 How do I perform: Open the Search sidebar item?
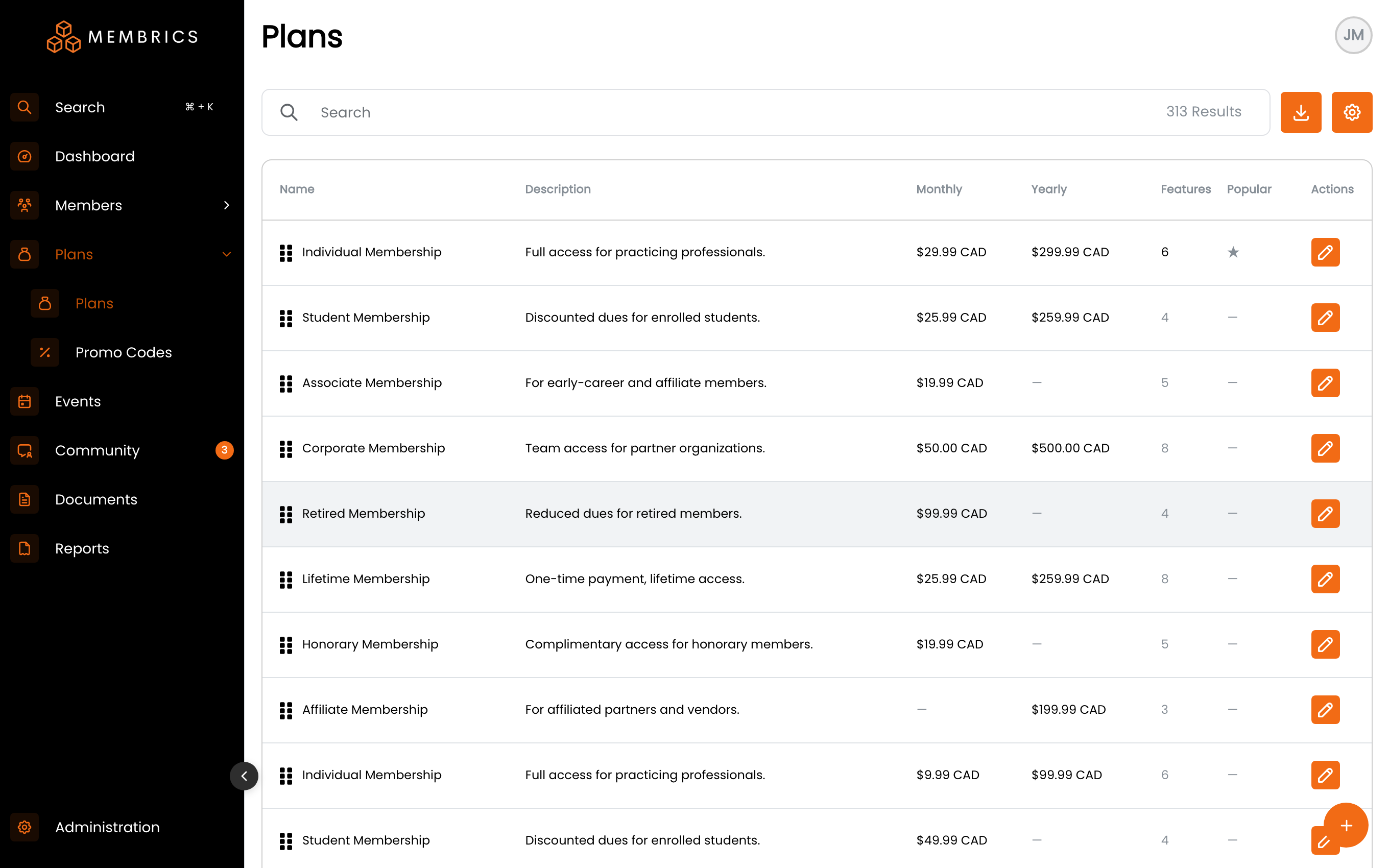122,107
